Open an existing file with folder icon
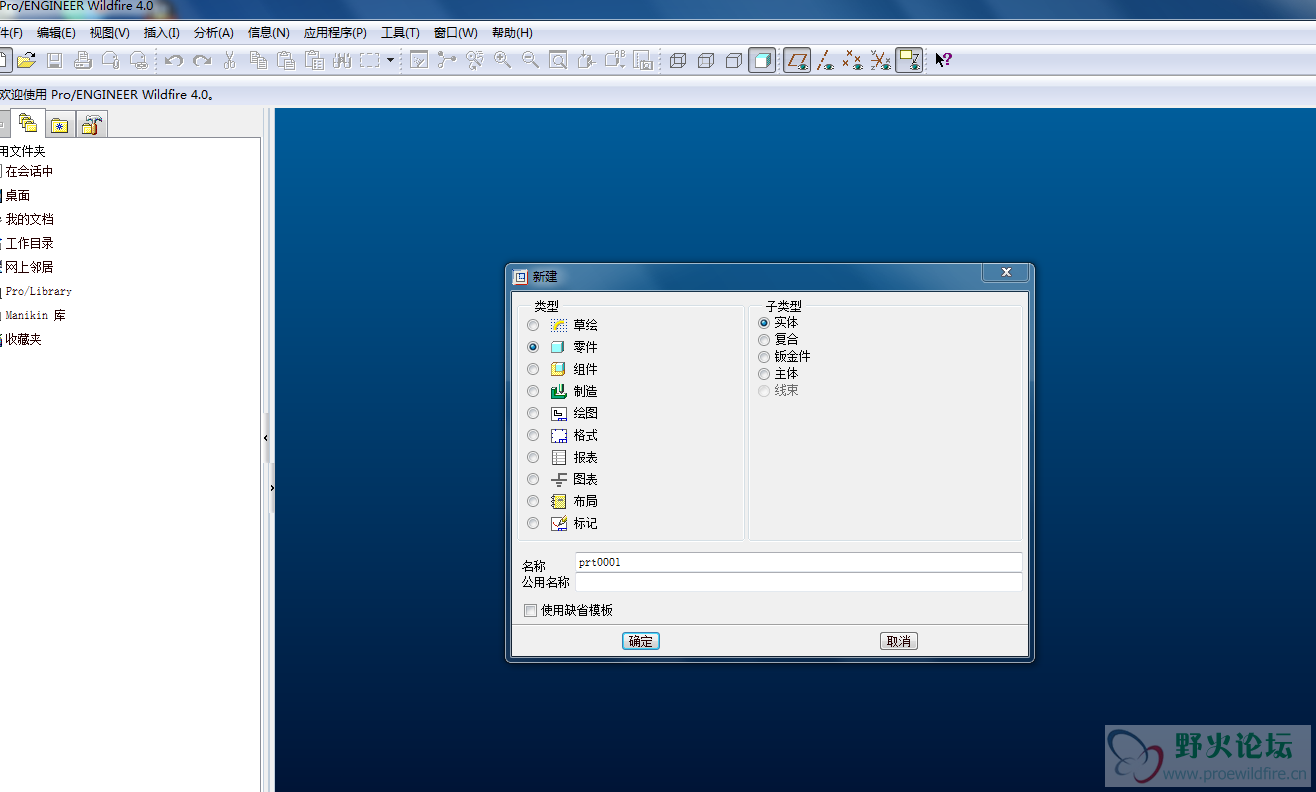 tap(26, 60)
